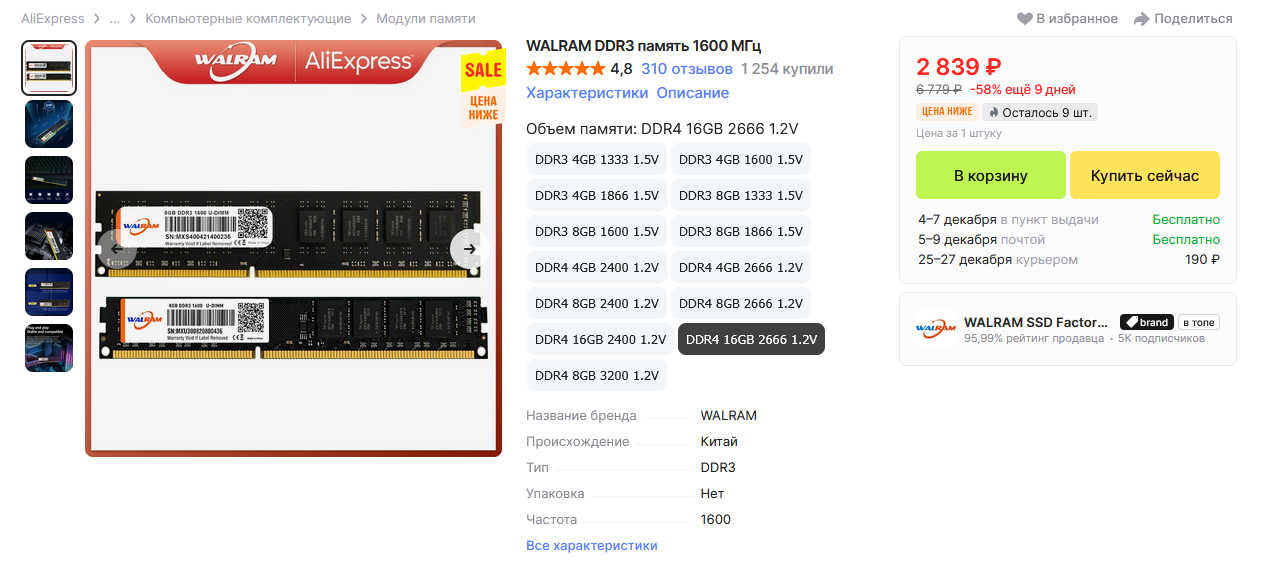Go to next product image arrow
Viewport: 1271px width, 566px height.
click(469, 249)
